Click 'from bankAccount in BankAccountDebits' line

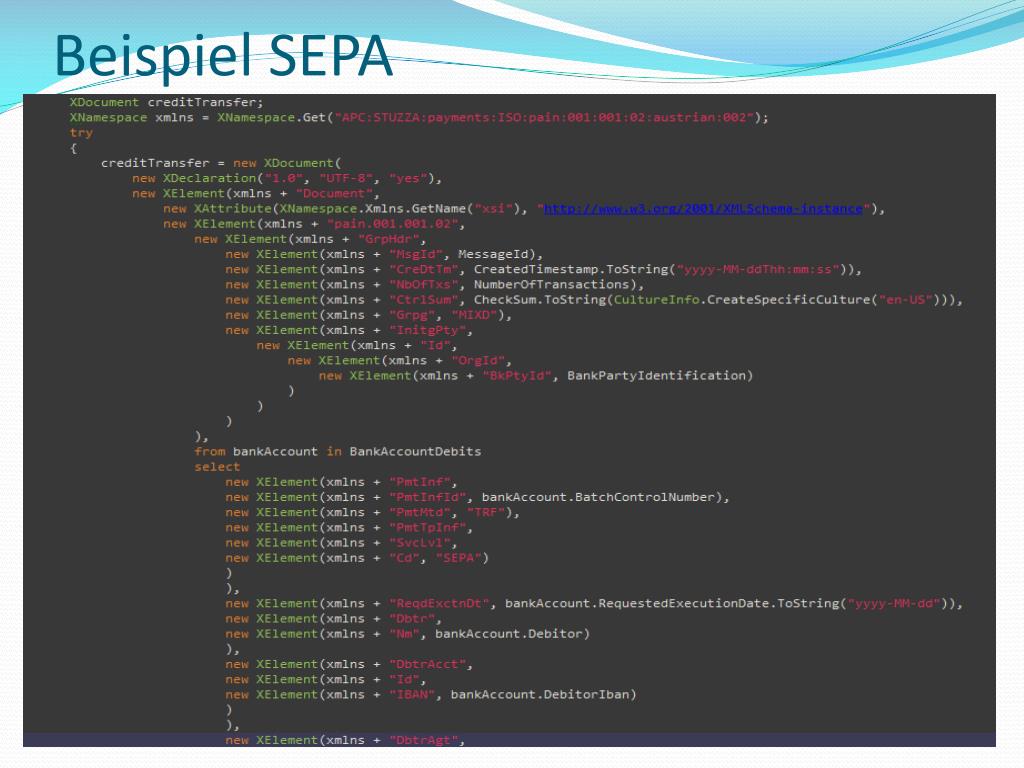(x=338, y=452)
